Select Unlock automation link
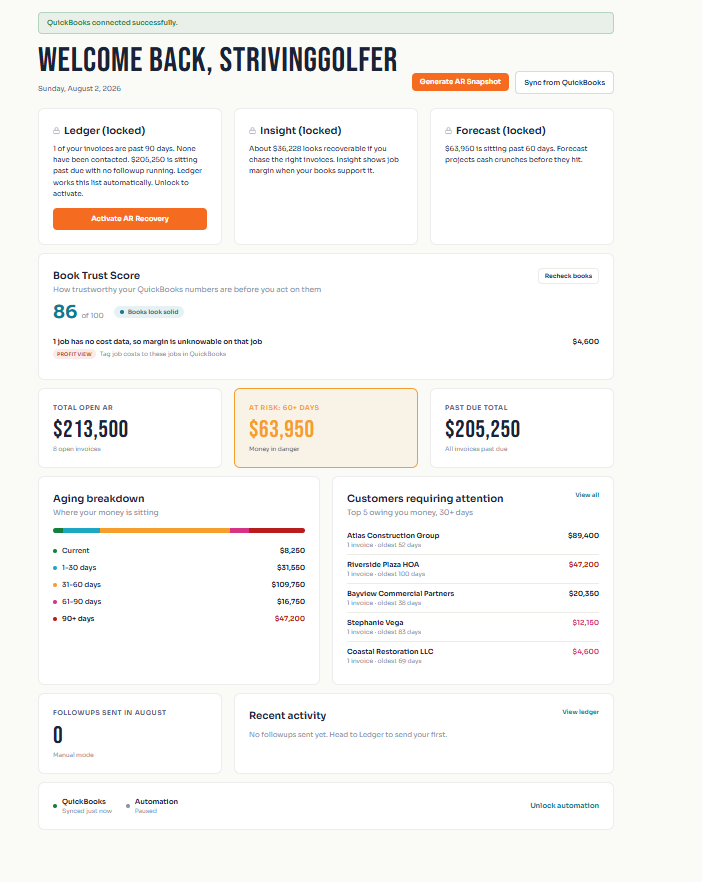Viewport: 702px width, 882px height. click(564, 806)
